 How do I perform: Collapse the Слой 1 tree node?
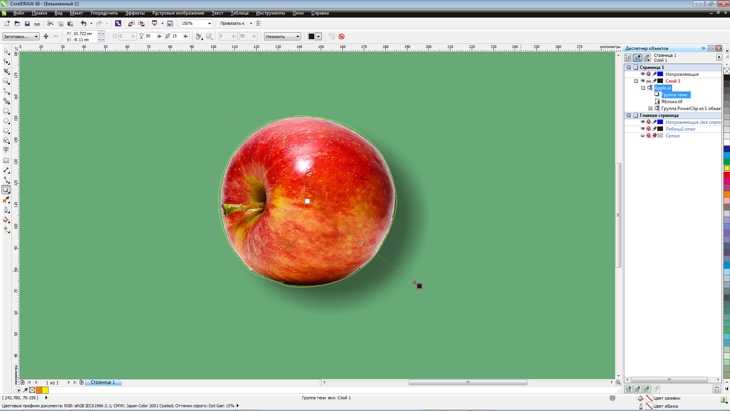636,81
